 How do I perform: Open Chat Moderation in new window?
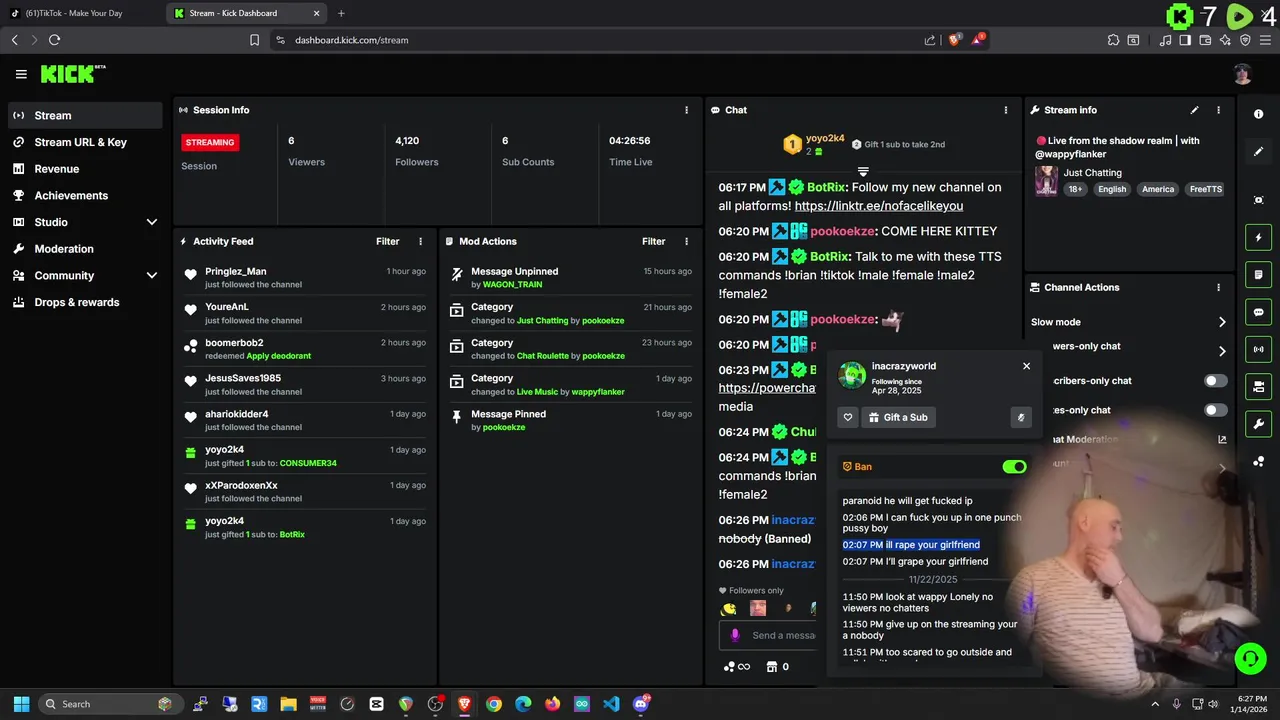point(1222,439)
